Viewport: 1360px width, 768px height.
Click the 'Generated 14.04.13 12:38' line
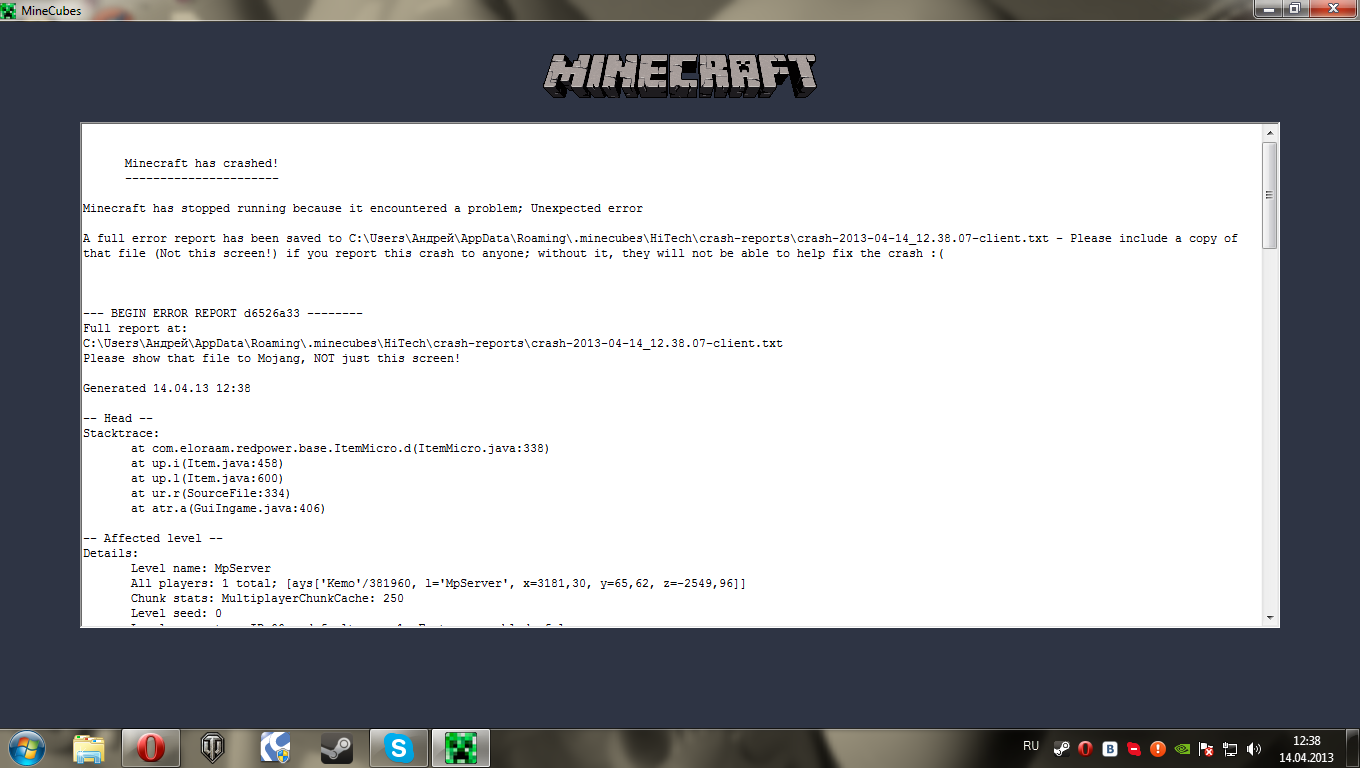click(167, 388)
